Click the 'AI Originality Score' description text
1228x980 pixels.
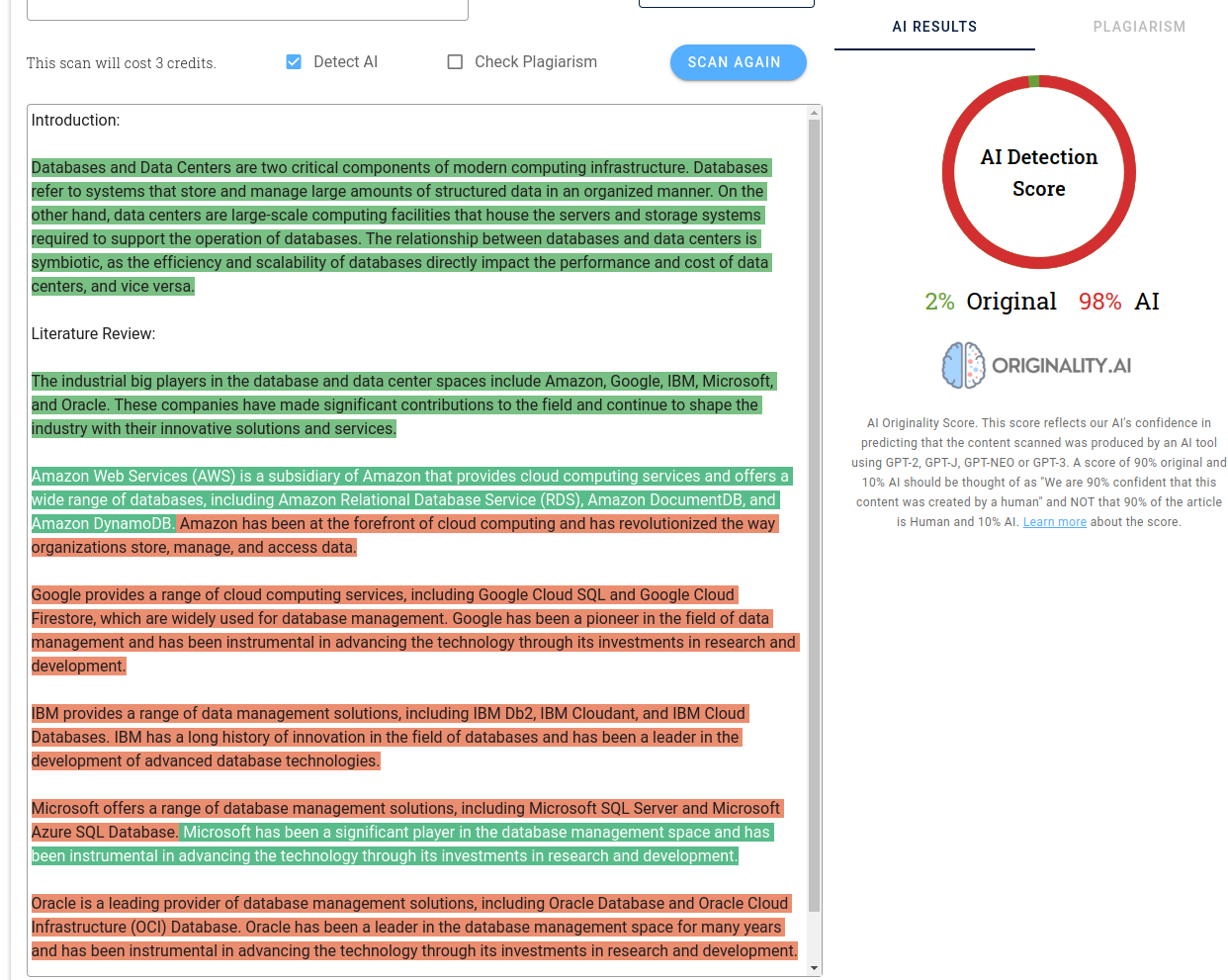click(x=1039, y=473)
